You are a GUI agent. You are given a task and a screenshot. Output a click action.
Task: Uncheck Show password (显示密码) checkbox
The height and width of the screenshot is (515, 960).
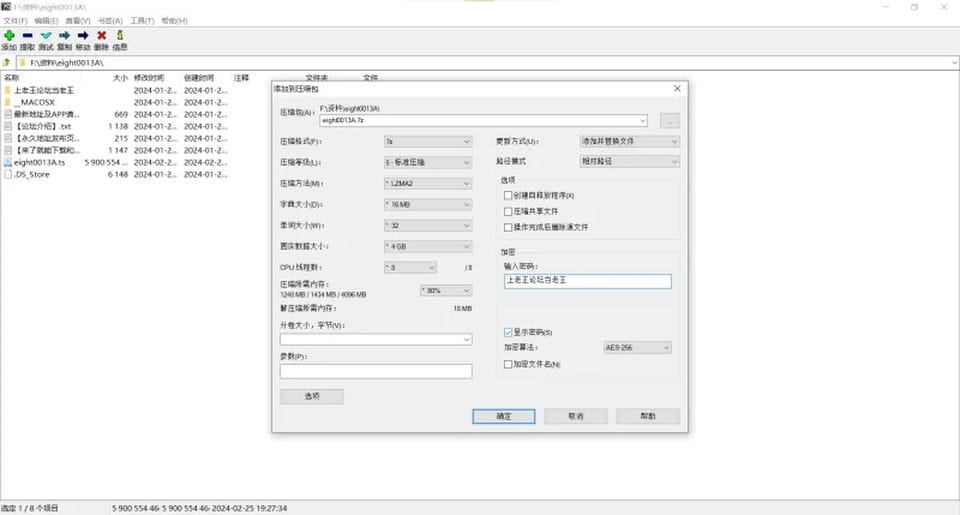(508, 332)
